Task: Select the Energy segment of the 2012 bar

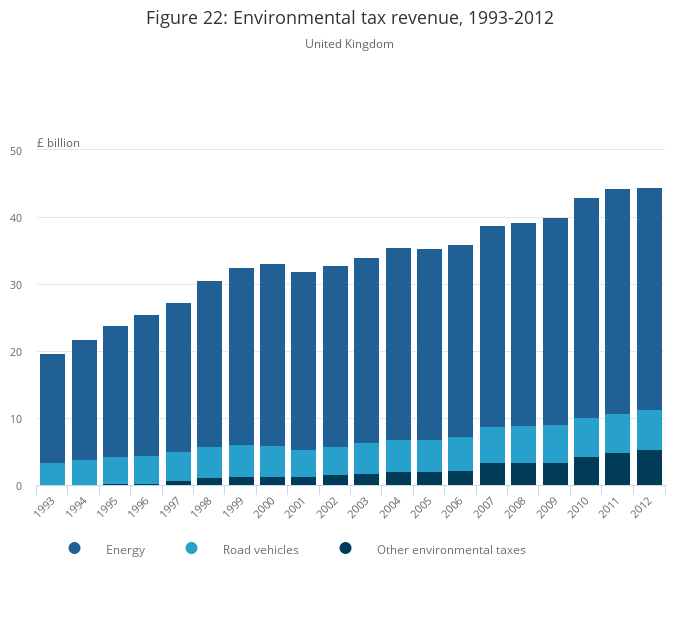Action: (x=649, y=298)
